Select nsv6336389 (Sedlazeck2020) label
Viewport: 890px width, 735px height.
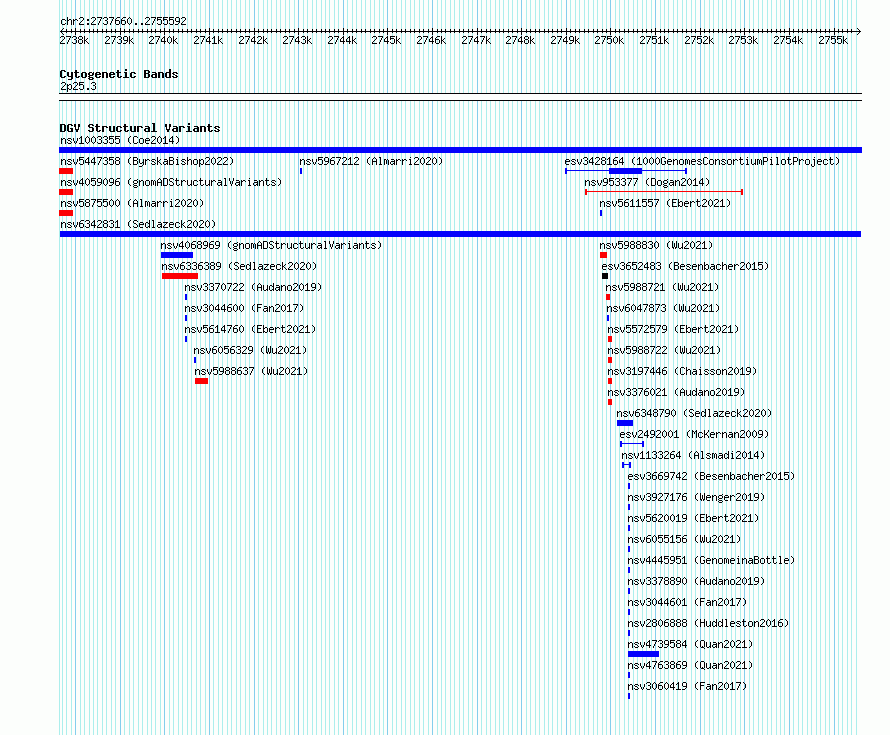click(239, 266)
